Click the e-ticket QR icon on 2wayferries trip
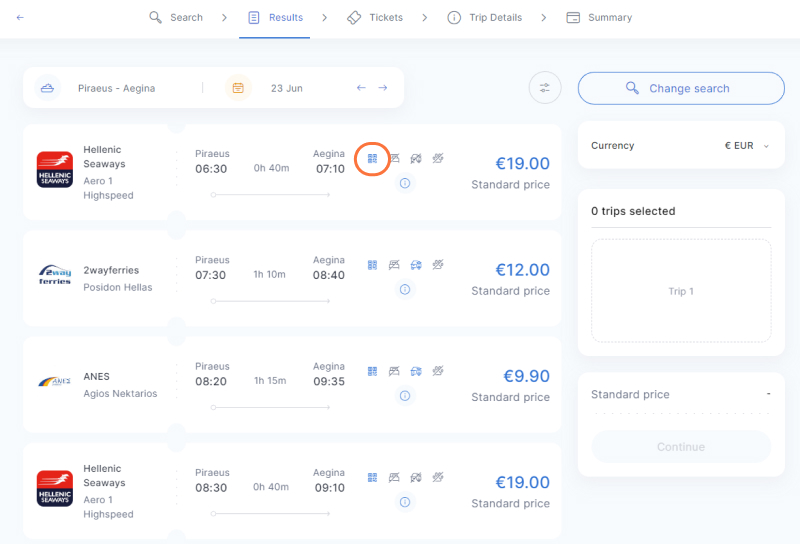Screen dimensions: 800x545 (372, 265)
